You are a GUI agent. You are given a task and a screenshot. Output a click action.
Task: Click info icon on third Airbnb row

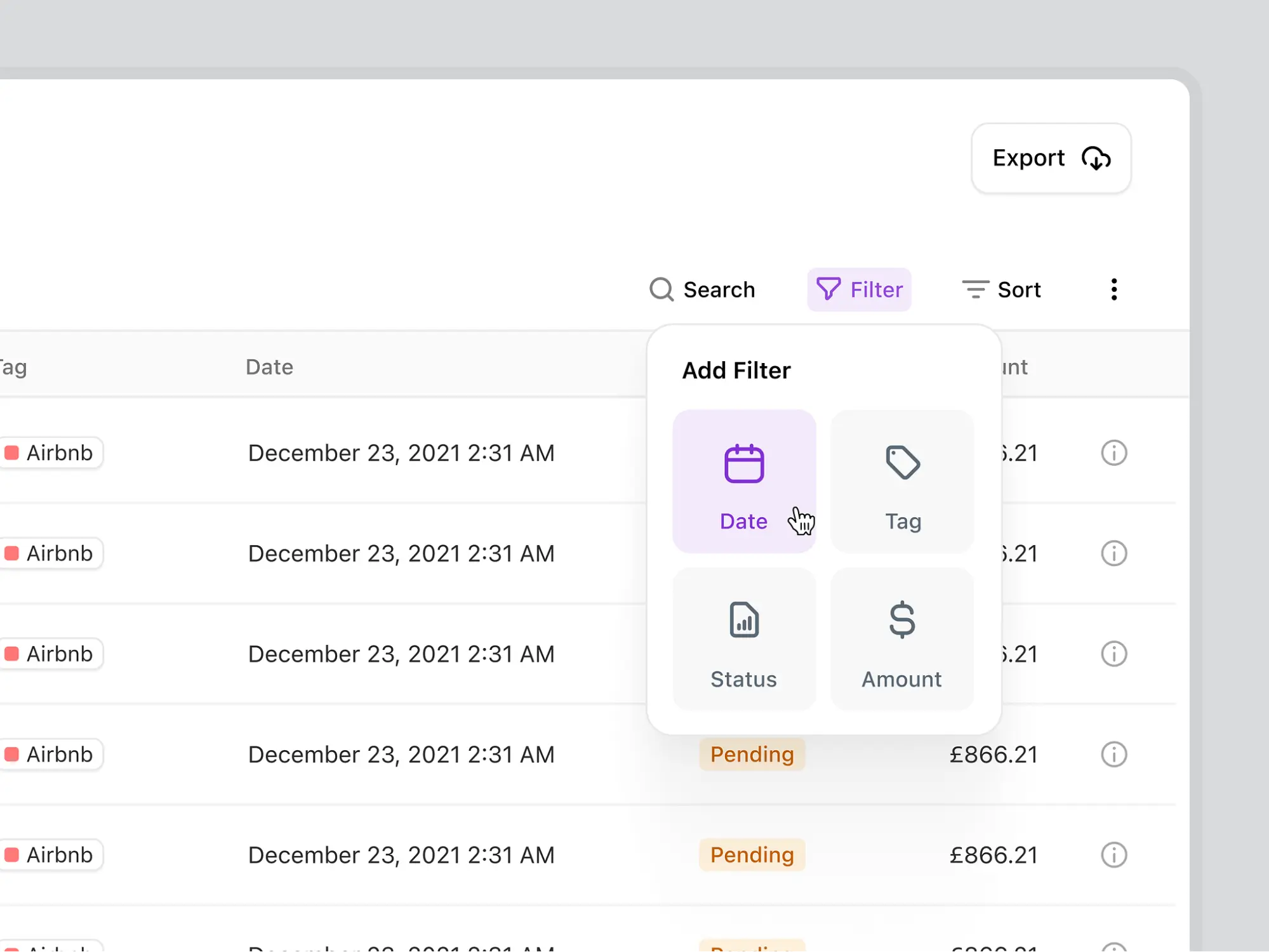1113,654
